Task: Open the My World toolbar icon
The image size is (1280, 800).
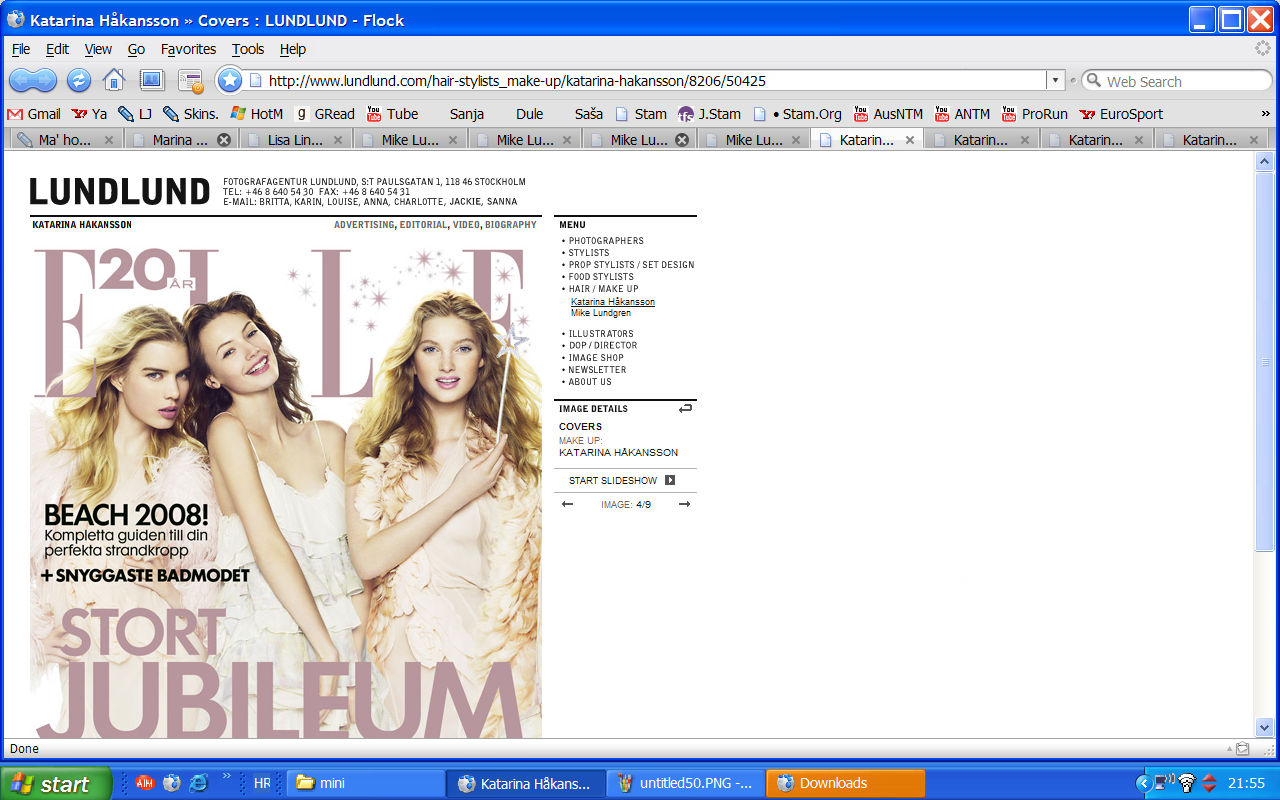Action: tap(151, 81)
